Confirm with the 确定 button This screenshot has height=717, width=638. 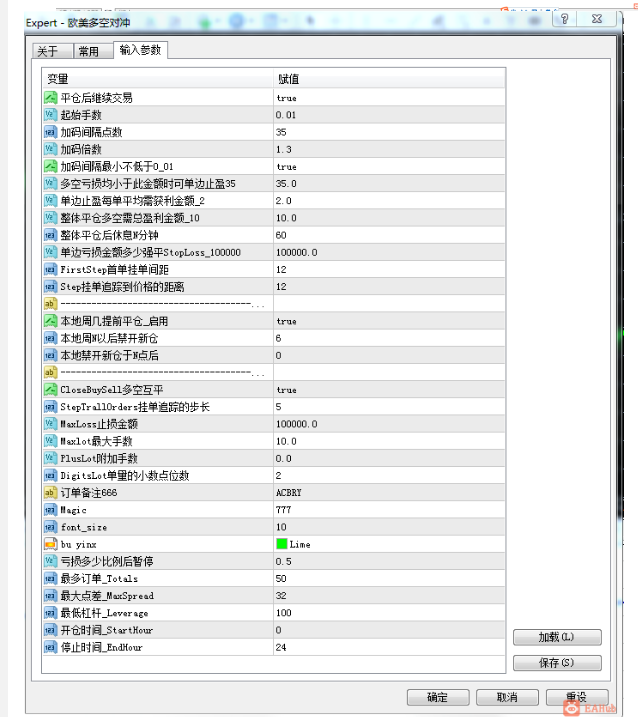coord(438,697)
